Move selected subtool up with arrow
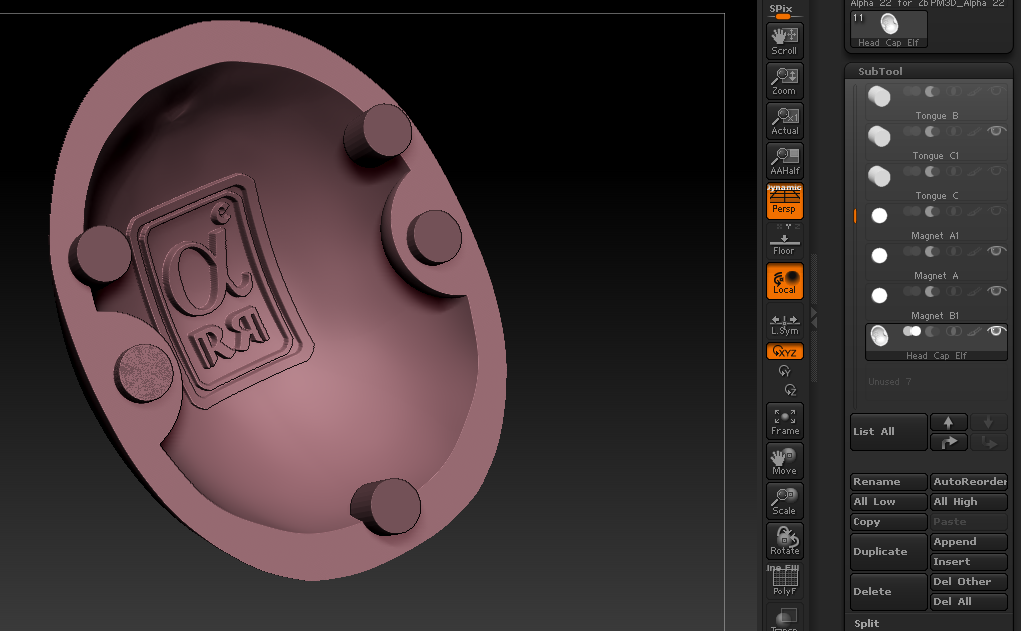This screenshot has height=631, width=1021. (x=948, y=422)
